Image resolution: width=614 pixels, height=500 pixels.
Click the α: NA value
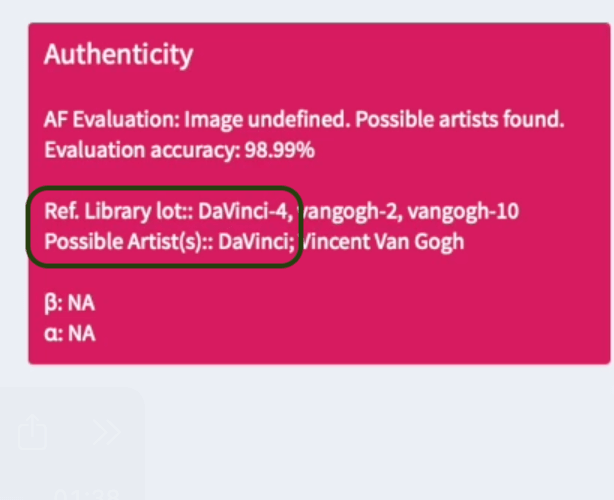click(70, 332)
